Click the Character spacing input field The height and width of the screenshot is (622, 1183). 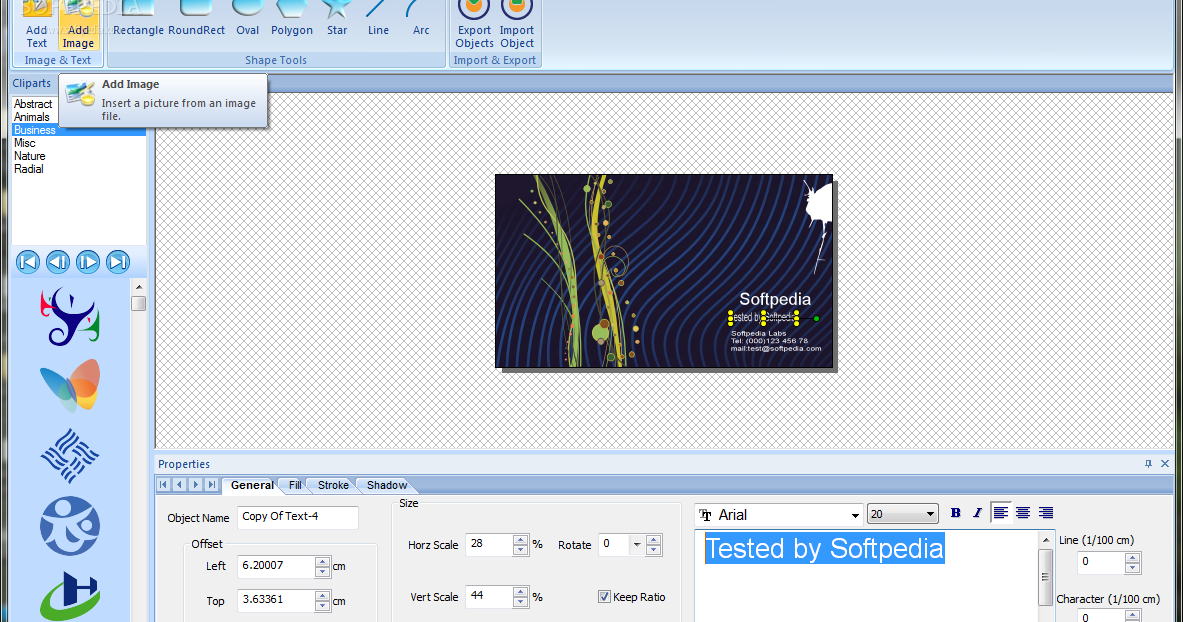[1101, 616]
